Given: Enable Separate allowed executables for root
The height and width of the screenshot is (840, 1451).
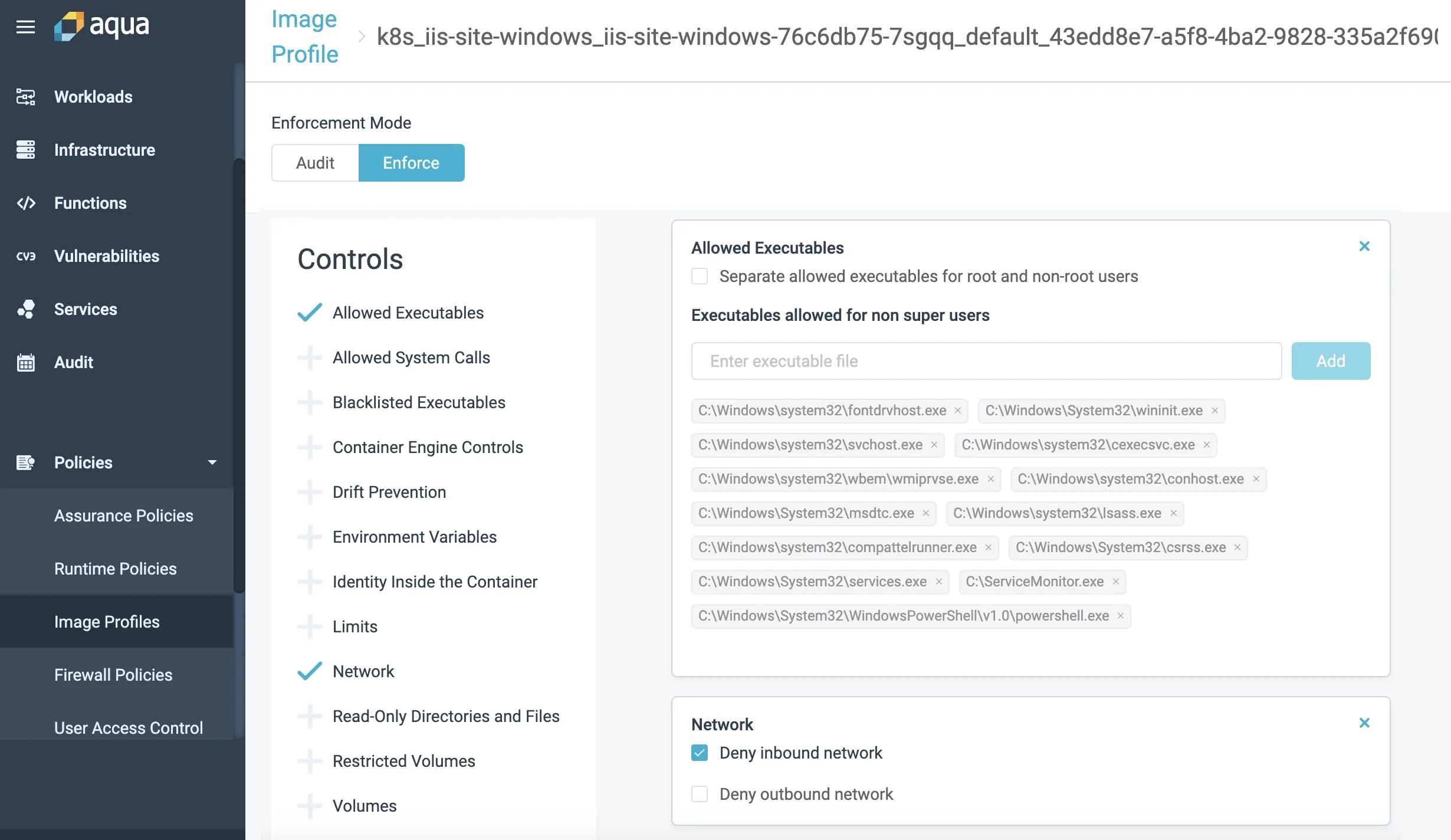Looking at the screenshot, I should pyautogui.click(x=700, y=276).
